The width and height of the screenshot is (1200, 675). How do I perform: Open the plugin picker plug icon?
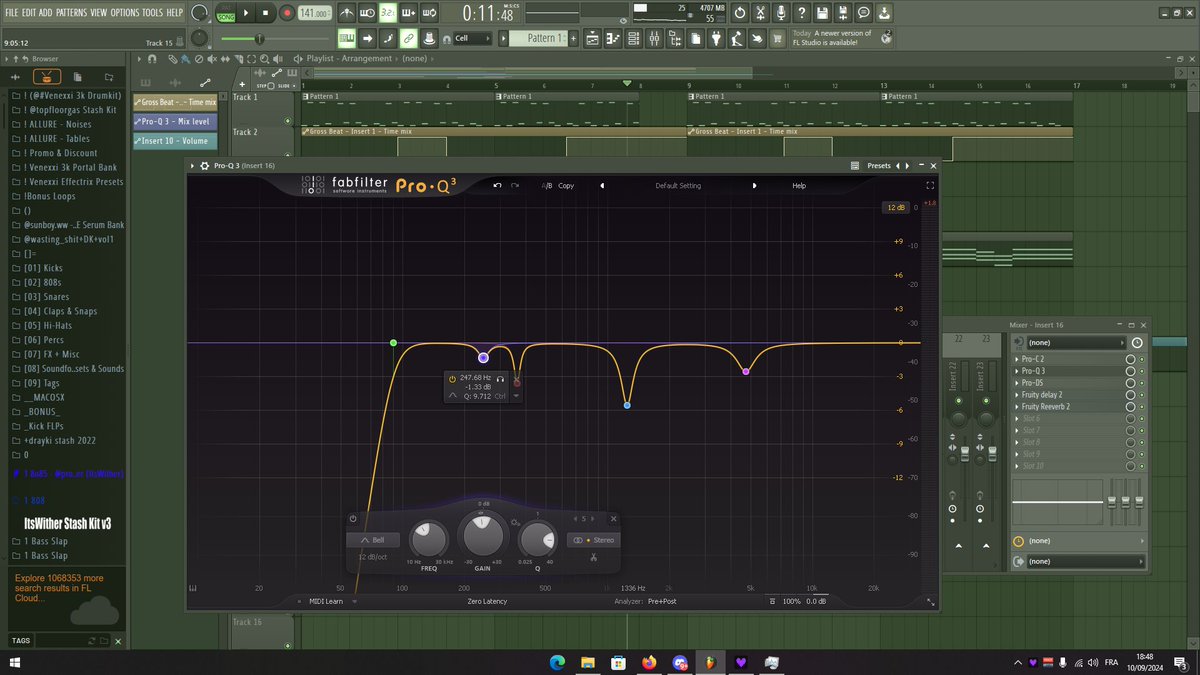[x=717, y=38]
